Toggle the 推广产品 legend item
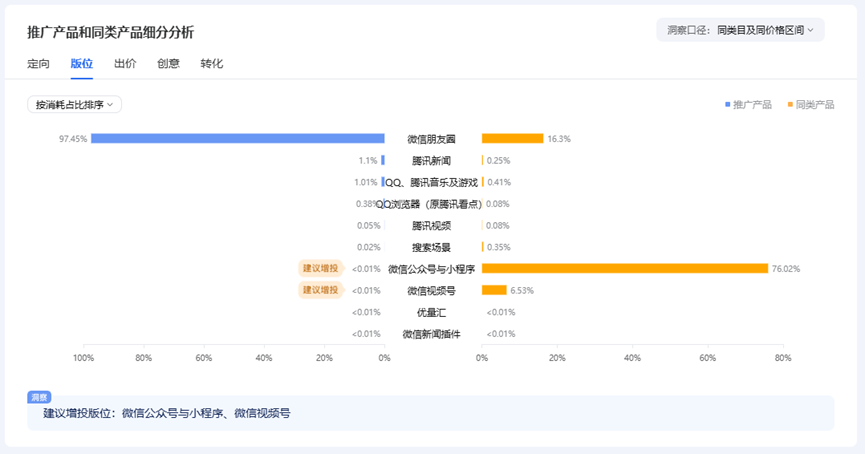 [748, 104]
